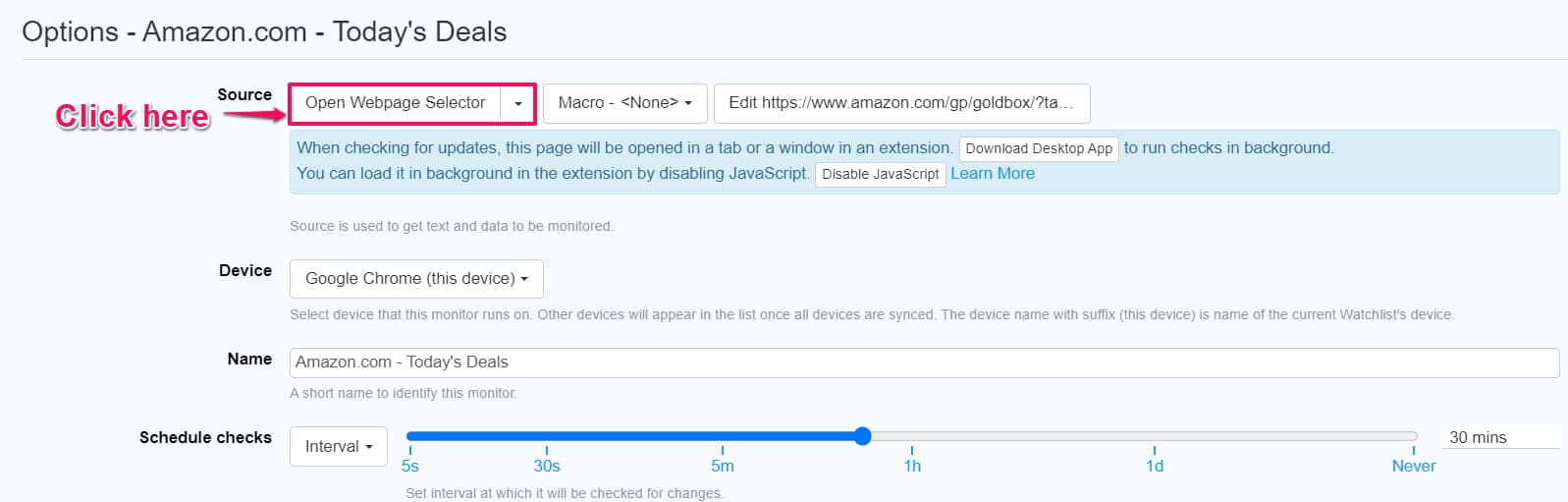Screen dimensions: 1568x502
Task: Edit the Amazon goldbox URL
Action: coord(900,103)
